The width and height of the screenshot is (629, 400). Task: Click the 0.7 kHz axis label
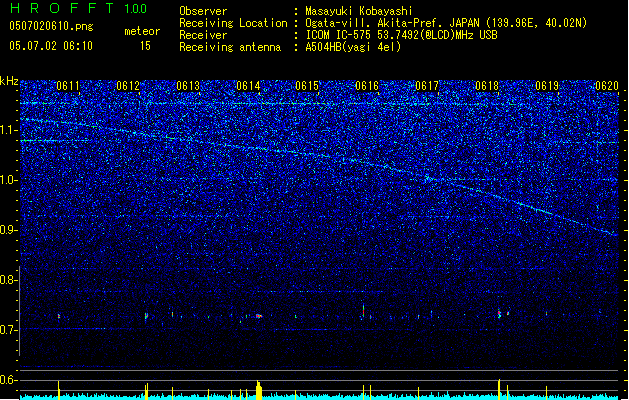point(9,330)
